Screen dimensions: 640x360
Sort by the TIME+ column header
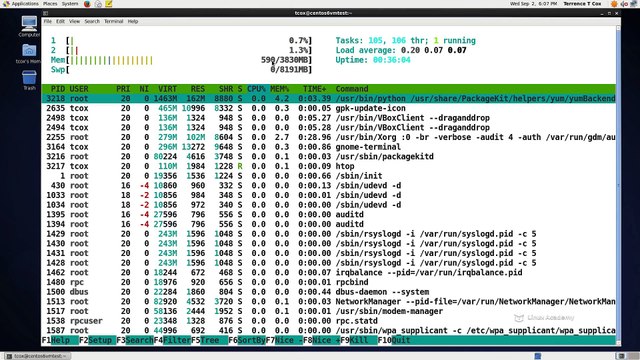click(x=315, y=89)
